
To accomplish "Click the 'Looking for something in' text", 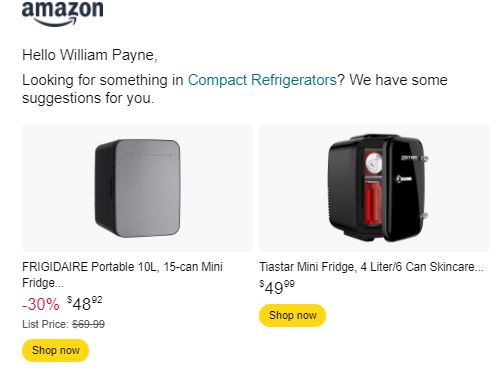I will [x=103, y=80].
